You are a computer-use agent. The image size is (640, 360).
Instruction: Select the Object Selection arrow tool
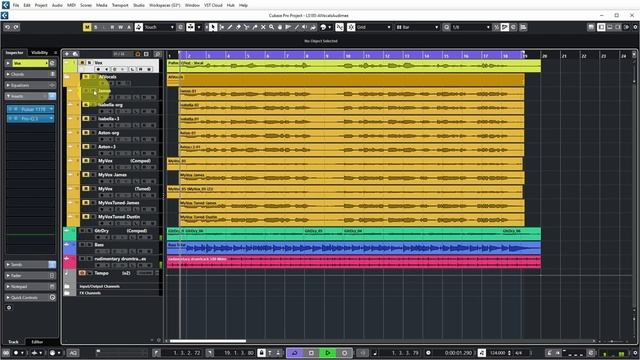coord(213,27)
